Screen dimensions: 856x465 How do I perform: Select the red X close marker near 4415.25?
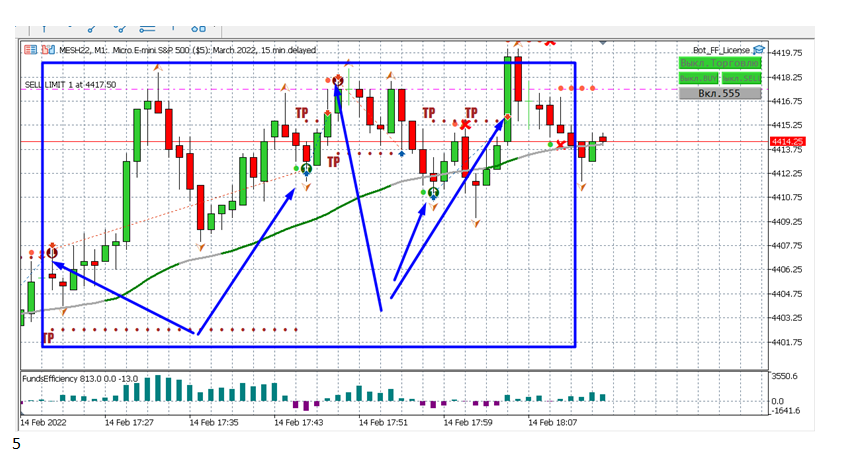tap(465, 125)
